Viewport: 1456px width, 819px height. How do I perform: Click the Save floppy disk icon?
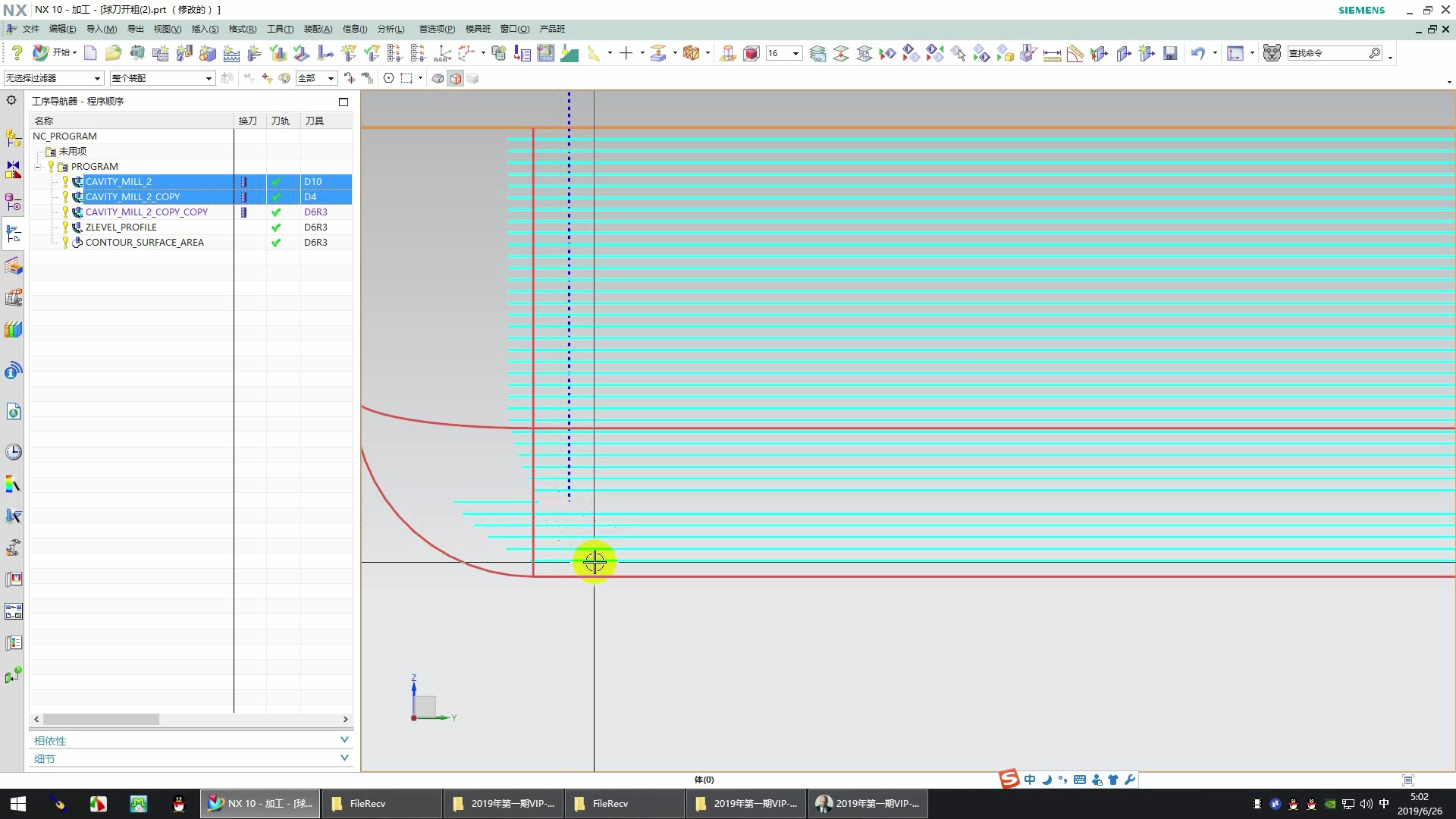(1170, 53)
